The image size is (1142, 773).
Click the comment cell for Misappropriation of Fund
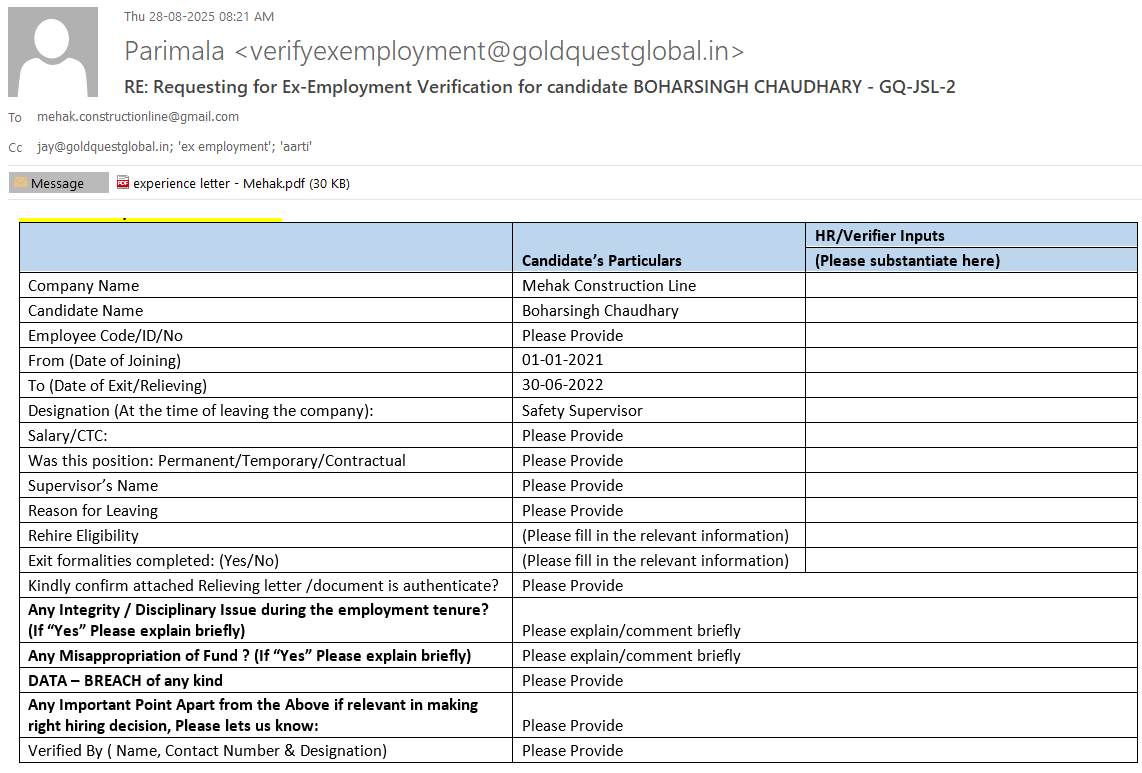click(631, 656)
